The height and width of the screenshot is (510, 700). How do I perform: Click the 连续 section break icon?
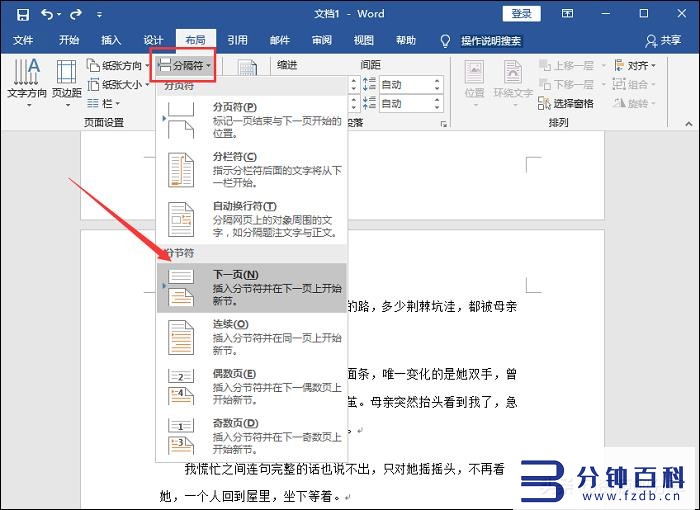click(180, 337)
